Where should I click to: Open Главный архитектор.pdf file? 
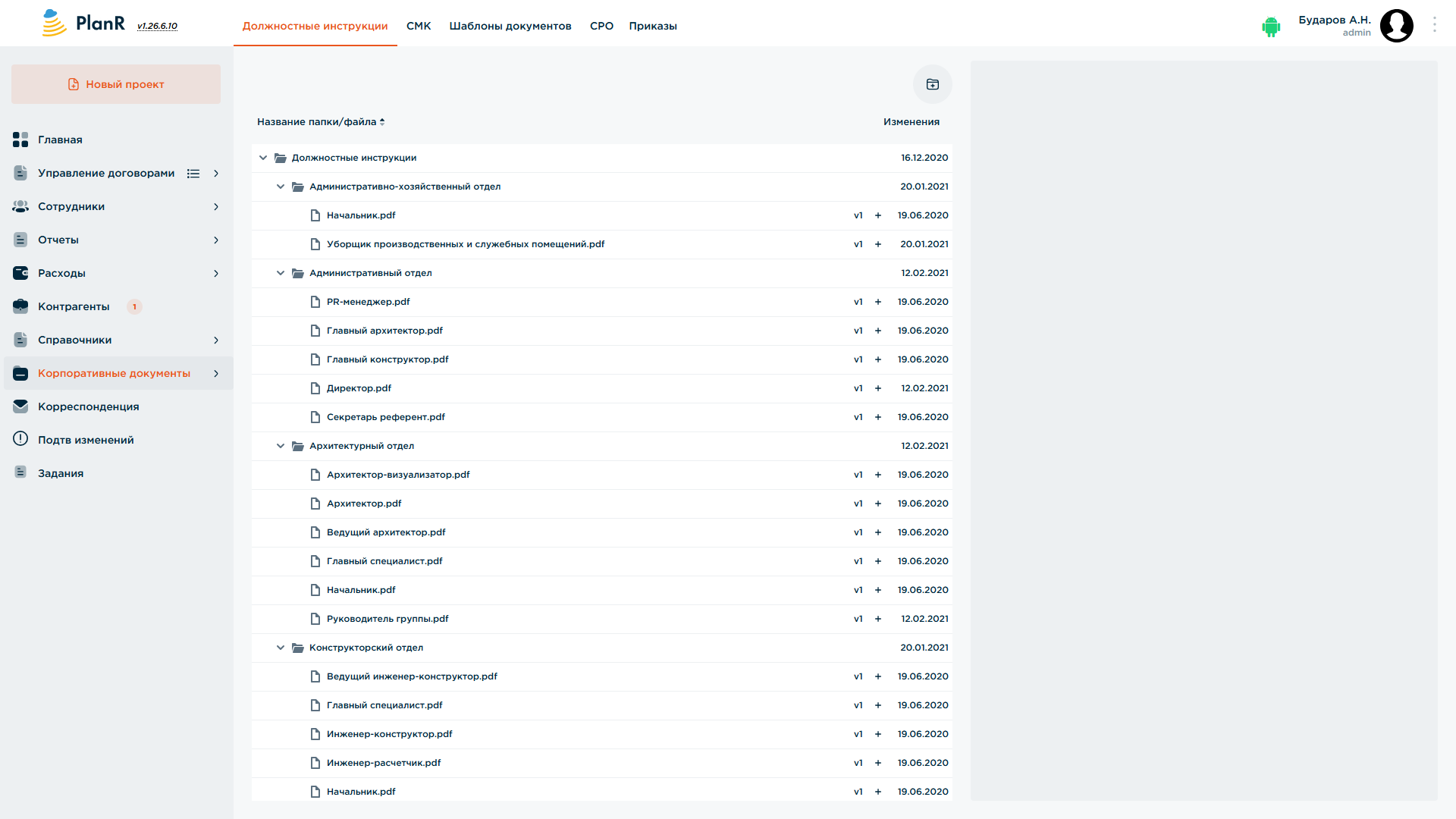pos(384,331)
